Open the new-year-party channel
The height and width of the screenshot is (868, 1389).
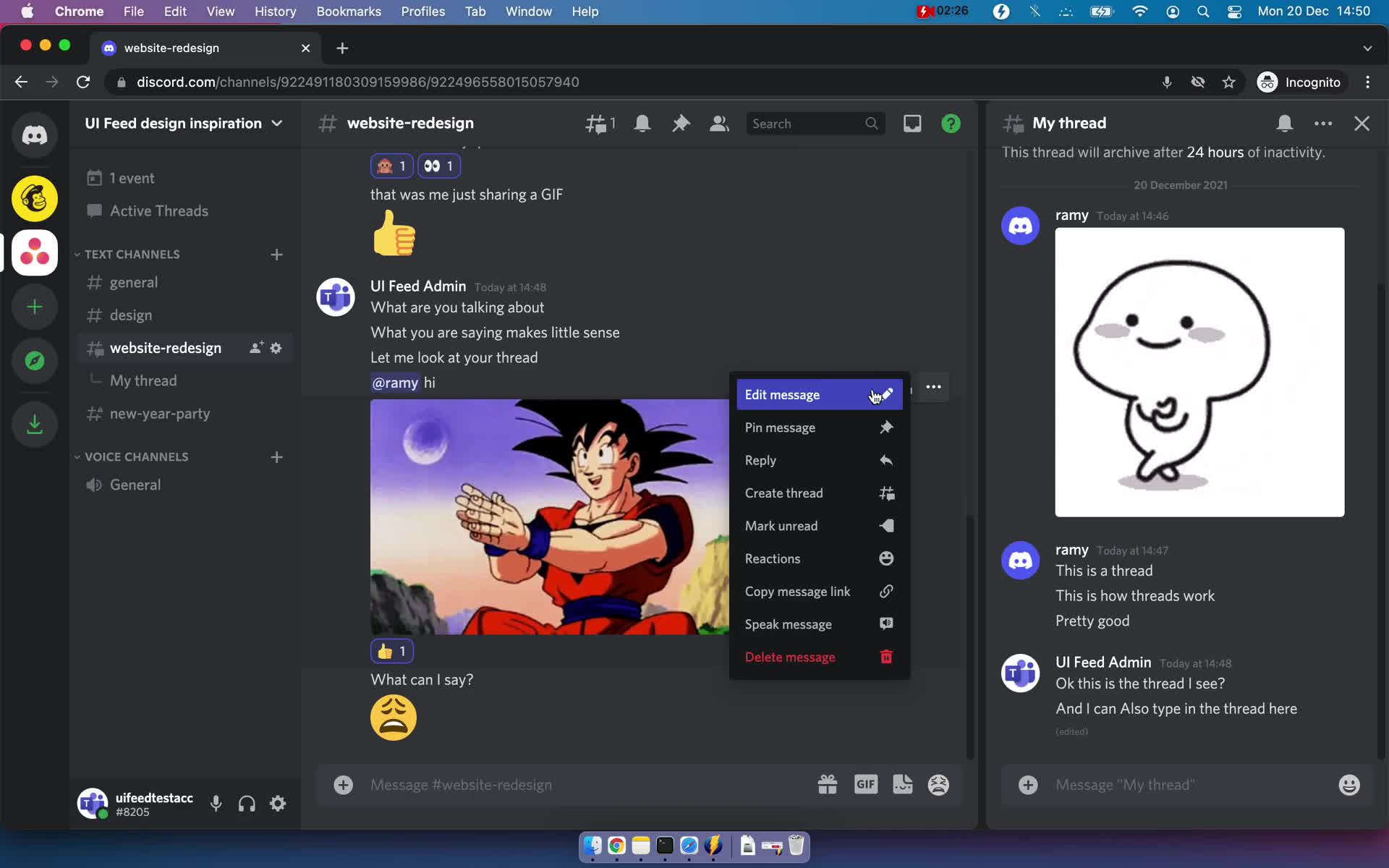pyautogui.click(x=160, y=413)
